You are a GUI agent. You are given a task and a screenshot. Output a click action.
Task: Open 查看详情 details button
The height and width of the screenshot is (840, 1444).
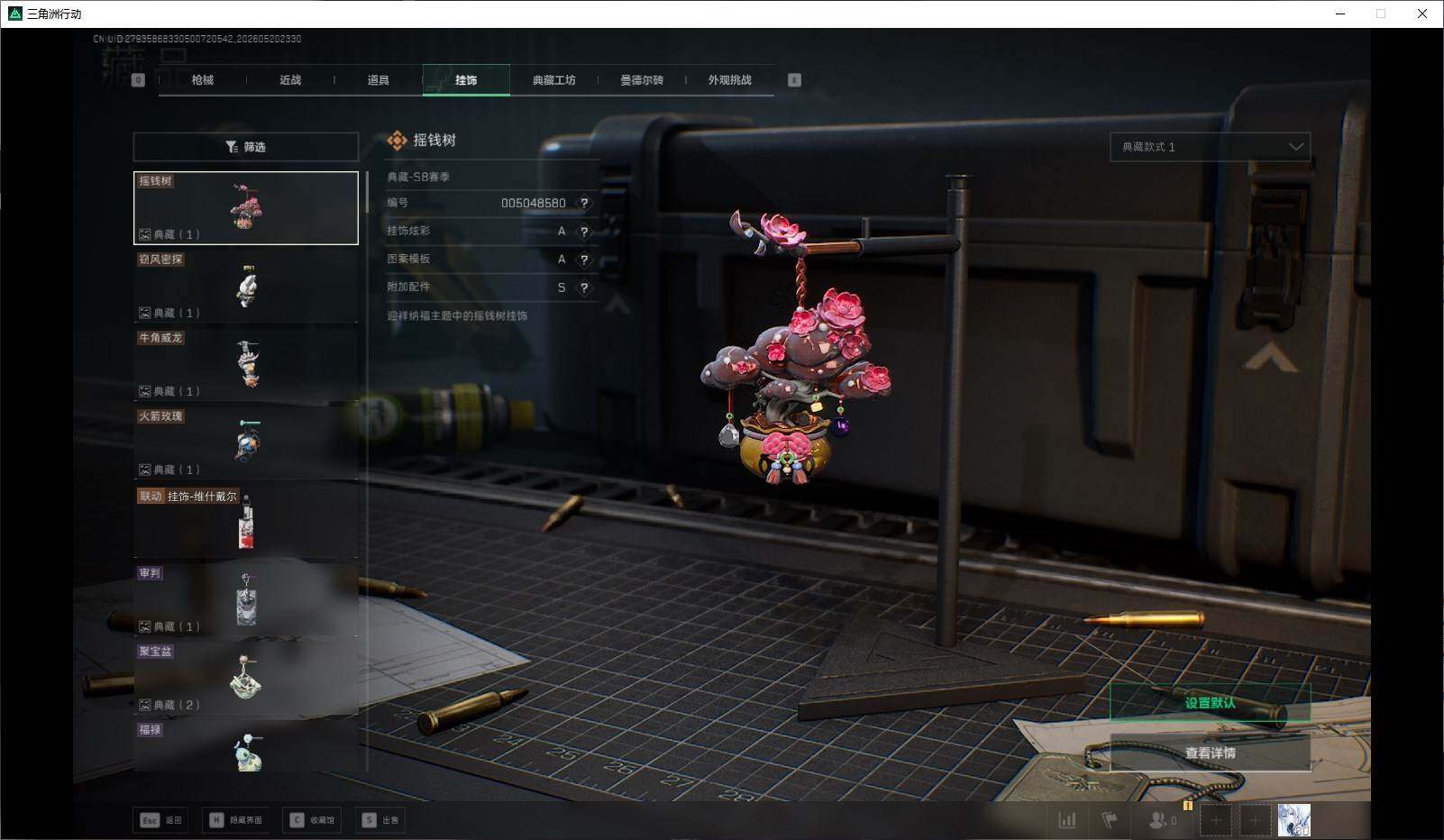pos(1210,753)
